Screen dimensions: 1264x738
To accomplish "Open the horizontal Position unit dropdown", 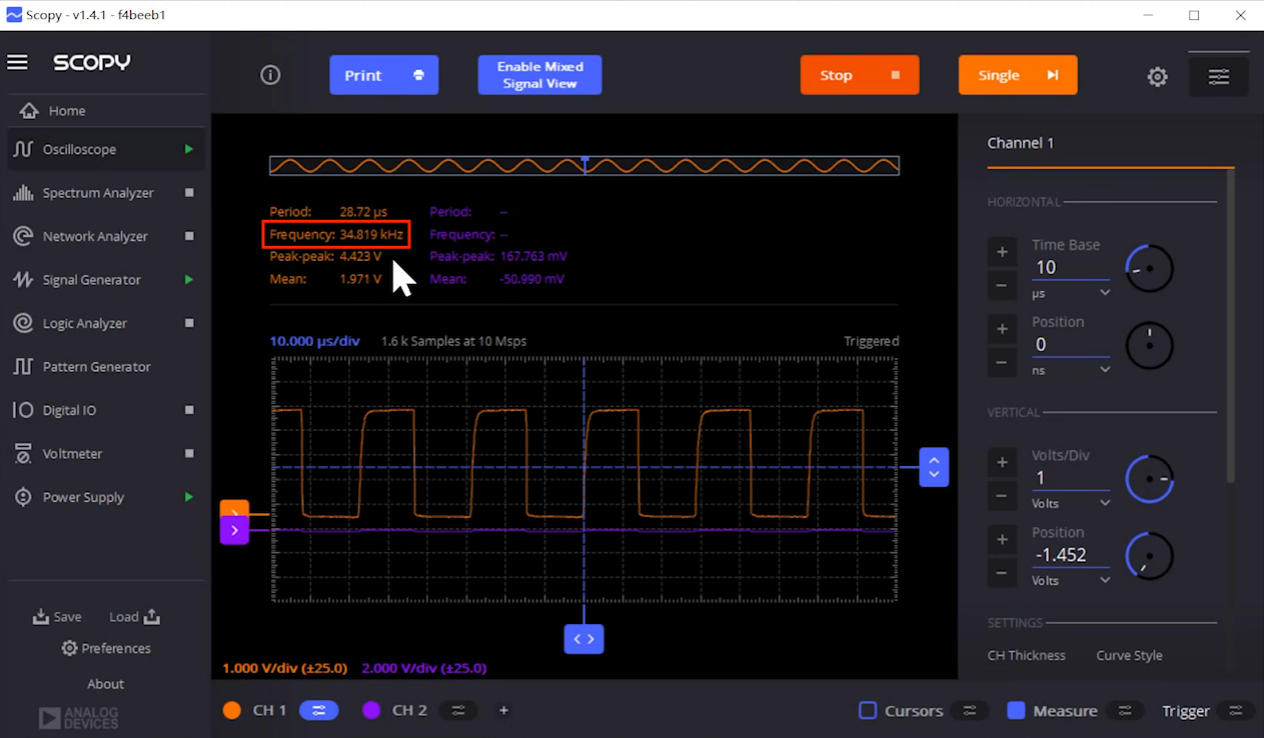I will pyautogui.click(x=1071, y=370).
